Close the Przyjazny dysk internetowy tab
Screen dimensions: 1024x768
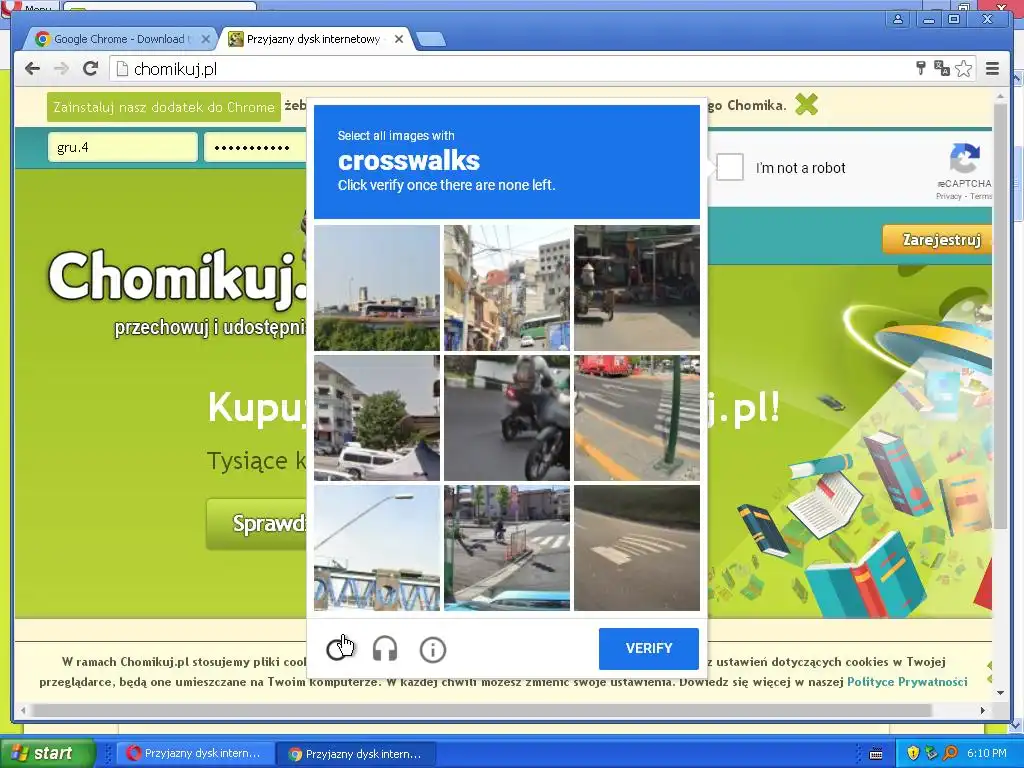pyautogui.click(x=399, y=39)
